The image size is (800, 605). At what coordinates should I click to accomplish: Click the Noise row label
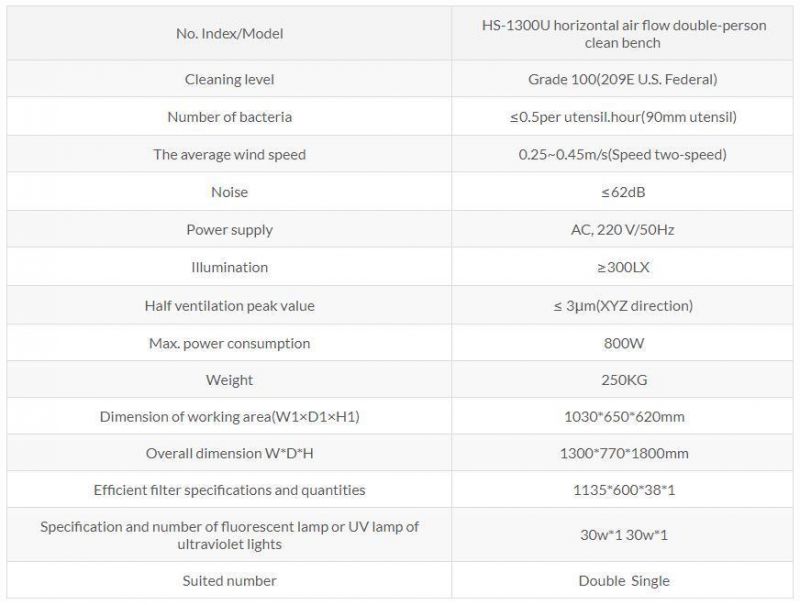point(230,192)
